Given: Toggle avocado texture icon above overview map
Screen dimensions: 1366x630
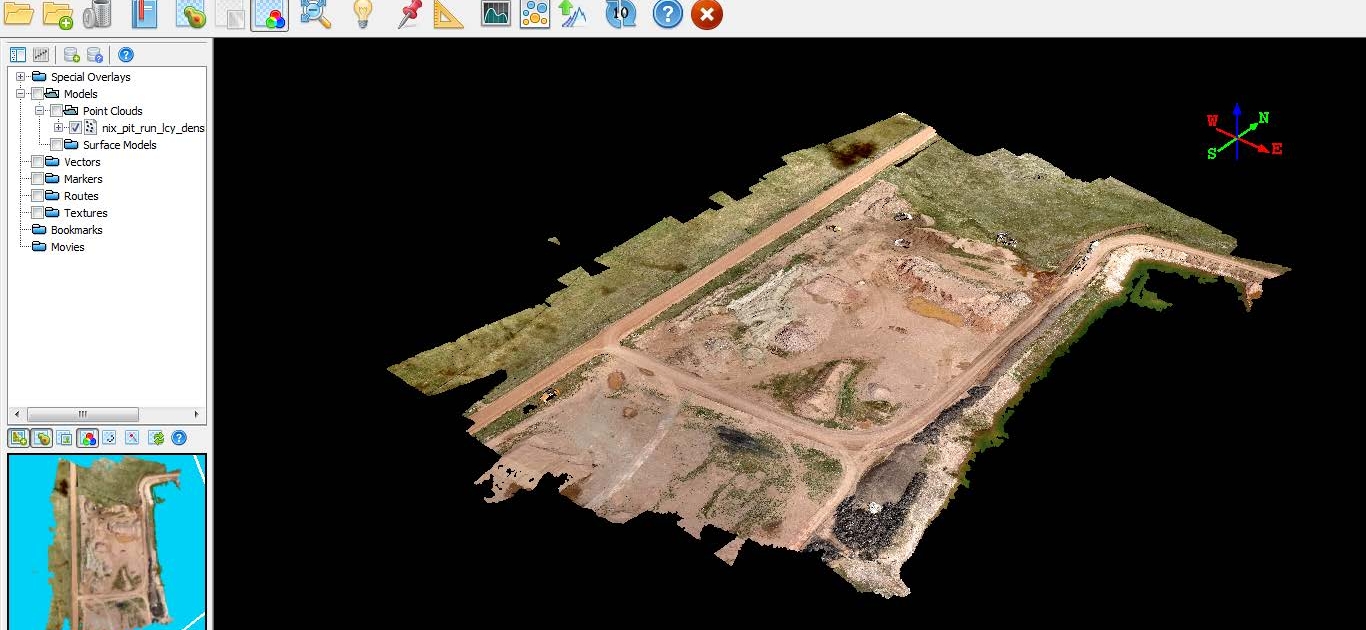Looking at the screenshot, I should tap(42, 437).
